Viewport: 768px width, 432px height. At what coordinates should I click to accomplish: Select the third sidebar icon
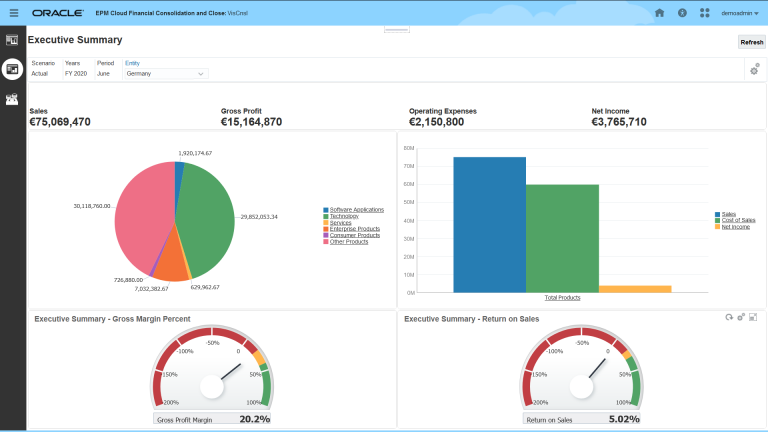[x=12, y=99]
